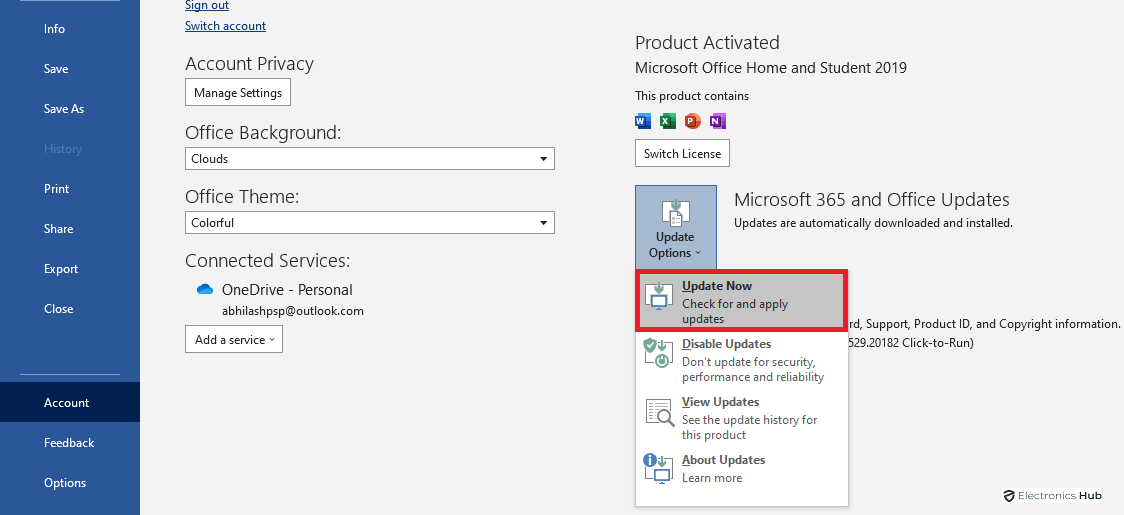1124x515 pixels.
Task: Click the Manage Settings button
Action: click(x=238, y=93)
